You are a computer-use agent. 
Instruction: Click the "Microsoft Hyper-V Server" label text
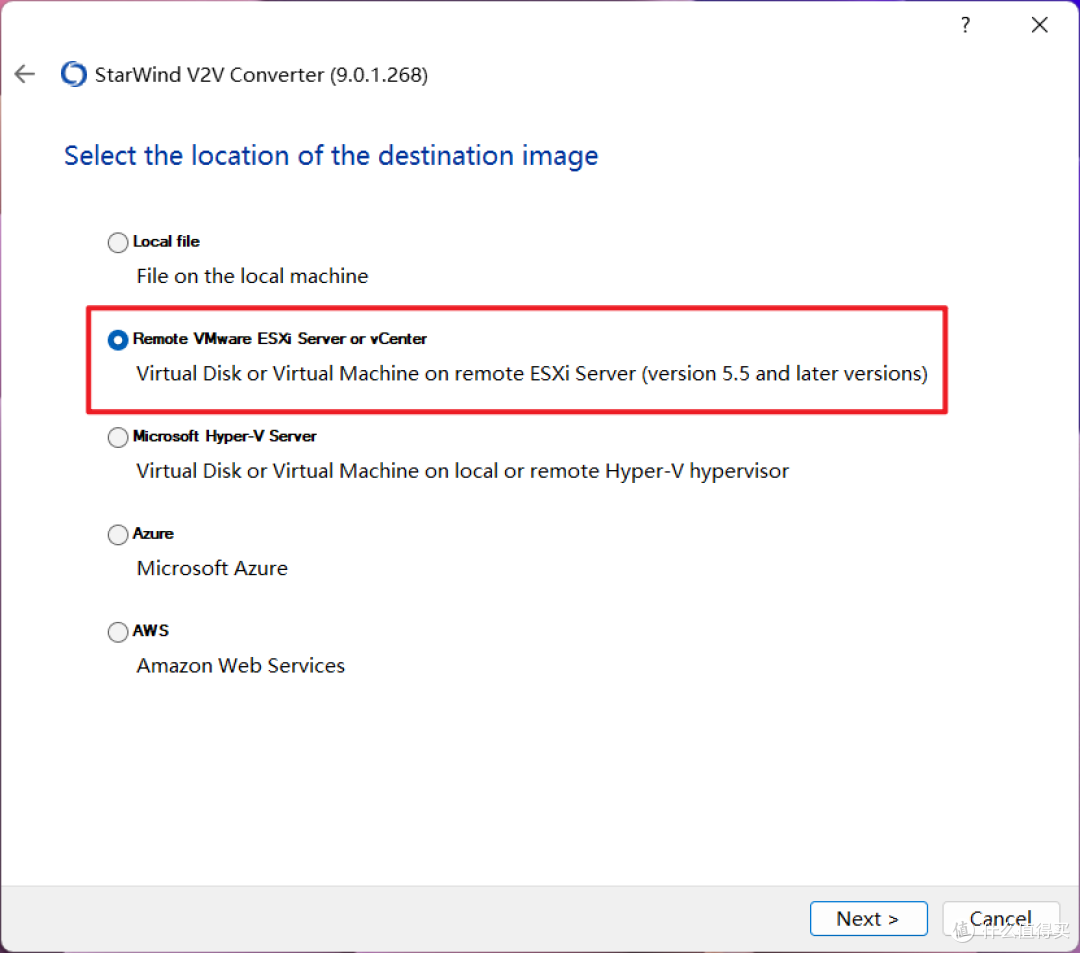pos(225,436)
